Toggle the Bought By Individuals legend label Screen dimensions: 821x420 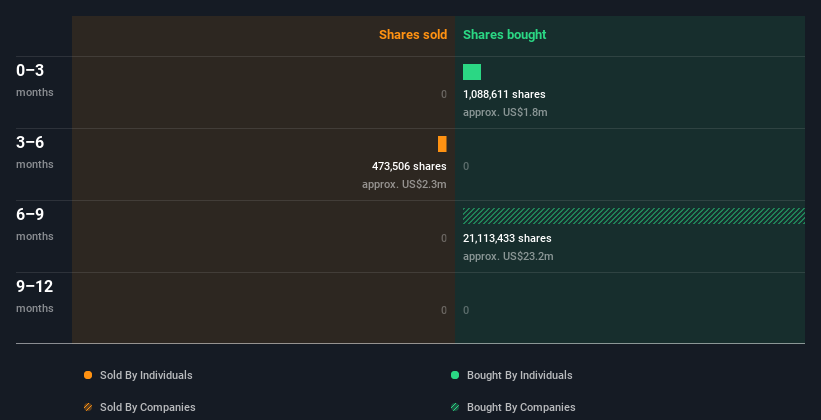point(519,375)
